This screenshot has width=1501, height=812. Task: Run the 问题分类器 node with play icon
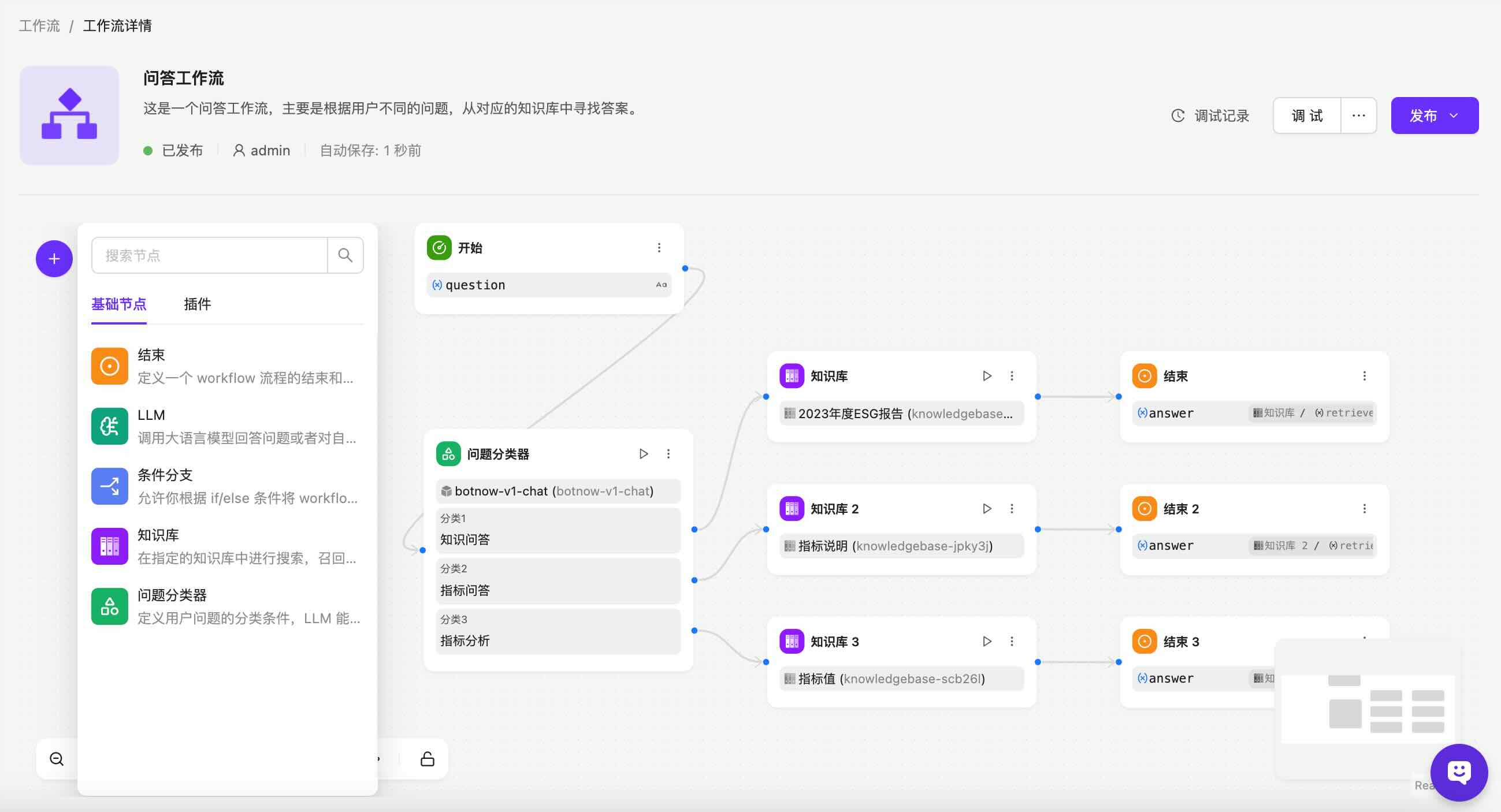click(643, 454)
